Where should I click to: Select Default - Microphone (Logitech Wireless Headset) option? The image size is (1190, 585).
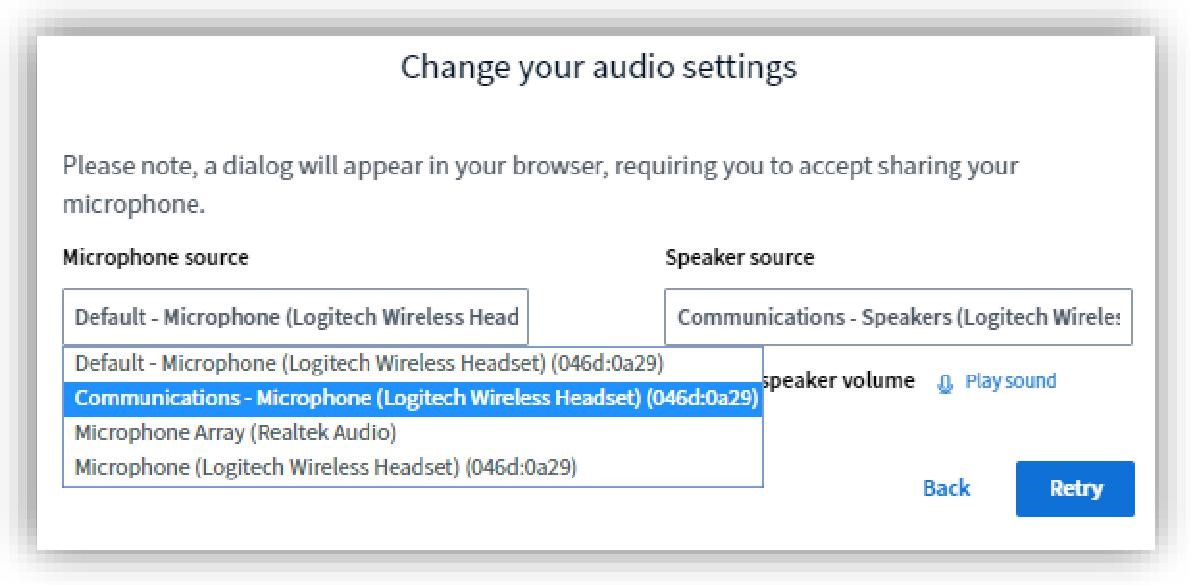(369, 361)
